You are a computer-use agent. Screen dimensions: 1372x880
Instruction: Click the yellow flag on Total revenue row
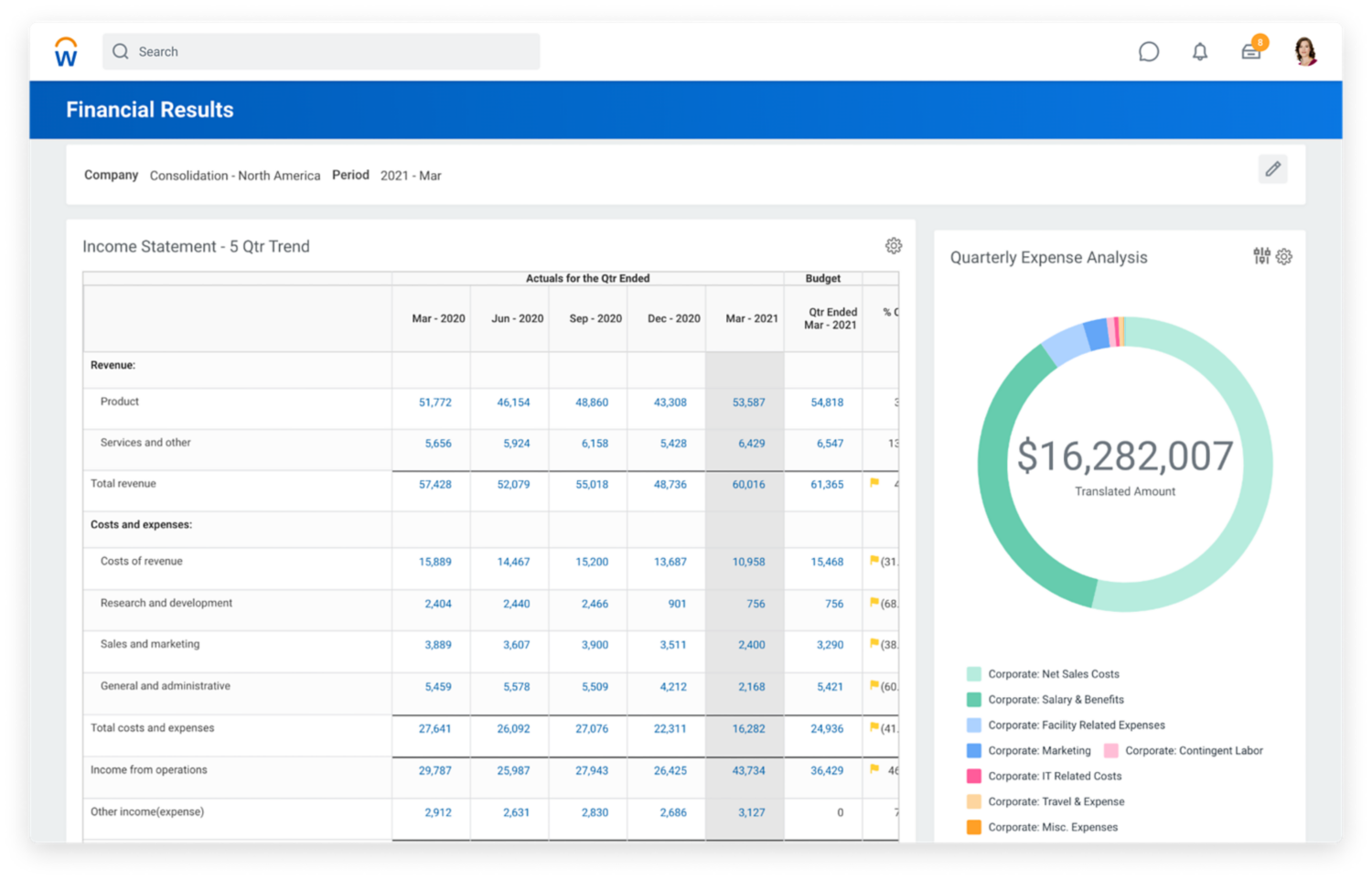click(x=874, y=483)
